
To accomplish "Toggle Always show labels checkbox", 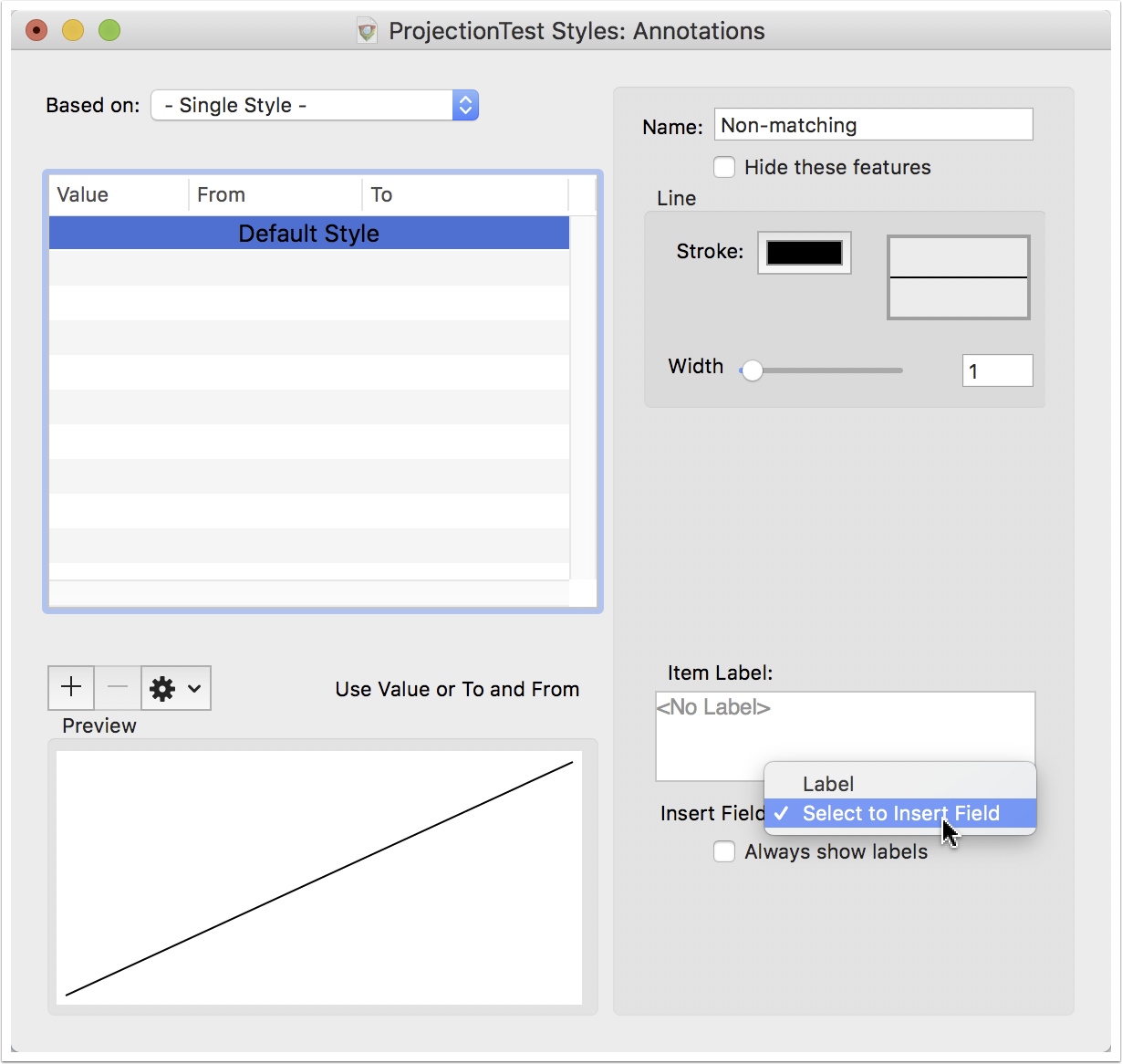I will tap(724, 851).
